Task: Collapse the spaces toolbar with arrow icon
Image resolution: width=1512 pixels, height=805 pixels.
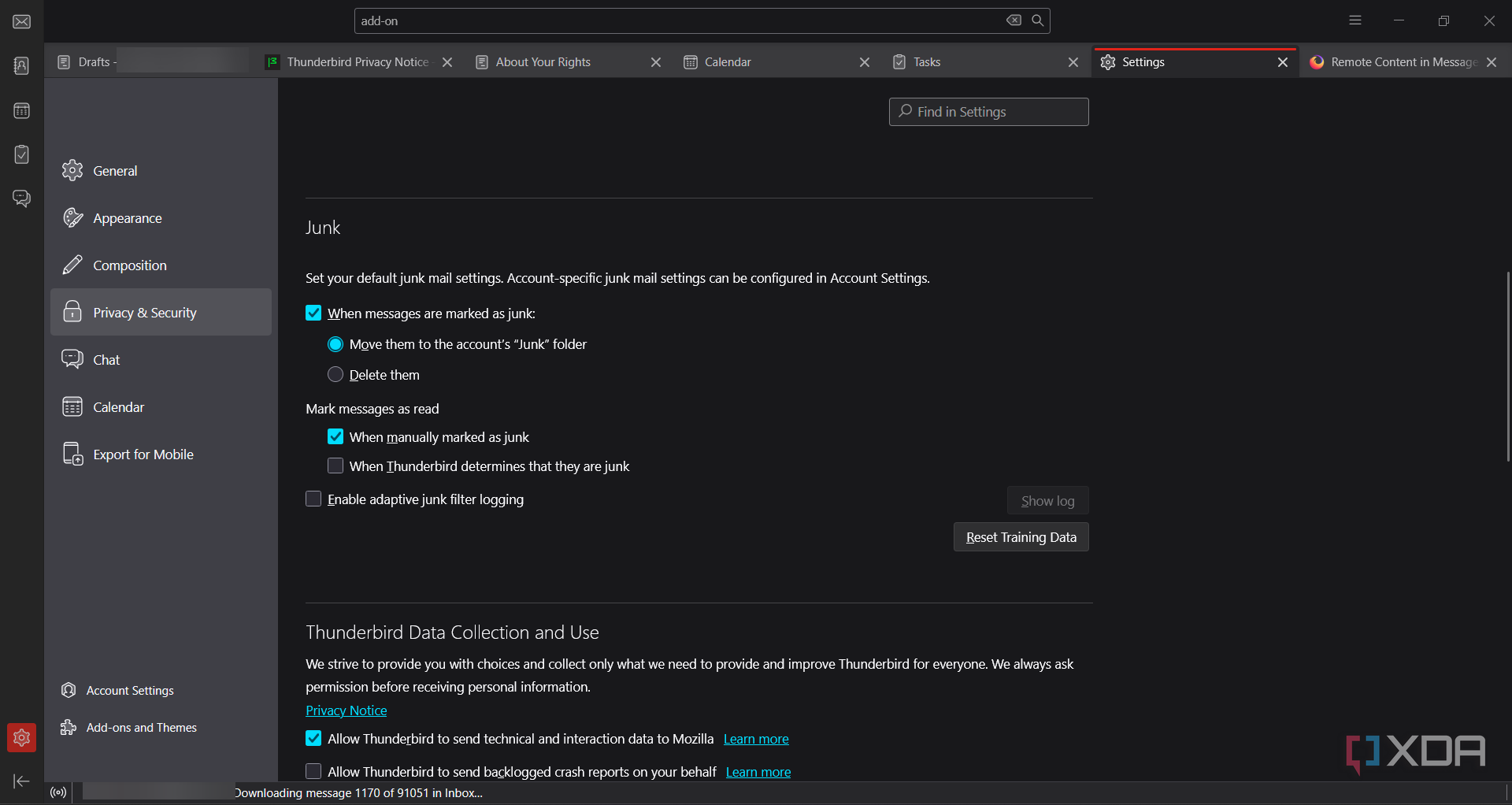Action: (21, 781)
